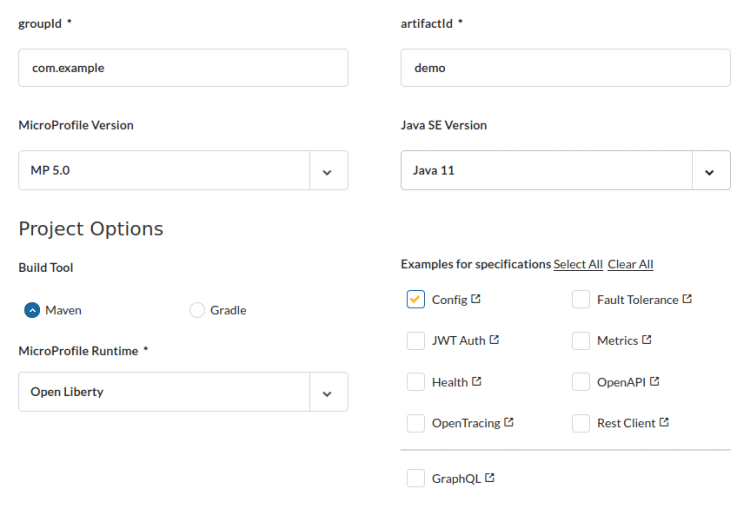Enable the Rest Client checkbox
This screenshot has height=515, width=750.
coord(581,423)
